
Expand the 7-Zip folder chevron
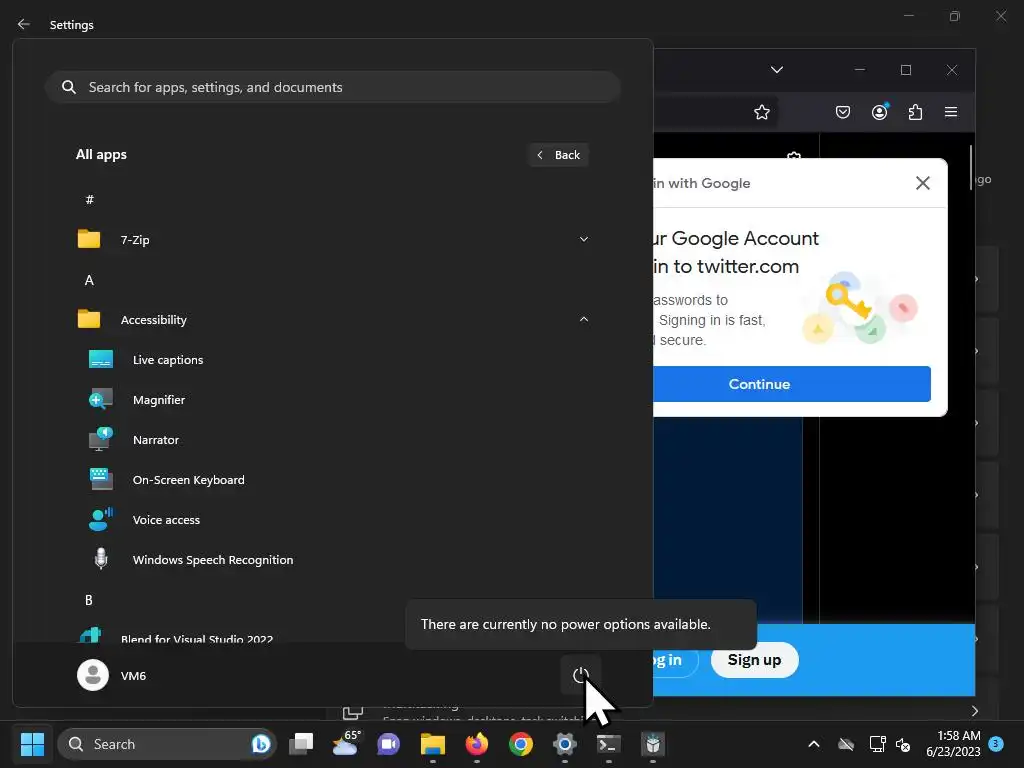(x=584, y=240)
